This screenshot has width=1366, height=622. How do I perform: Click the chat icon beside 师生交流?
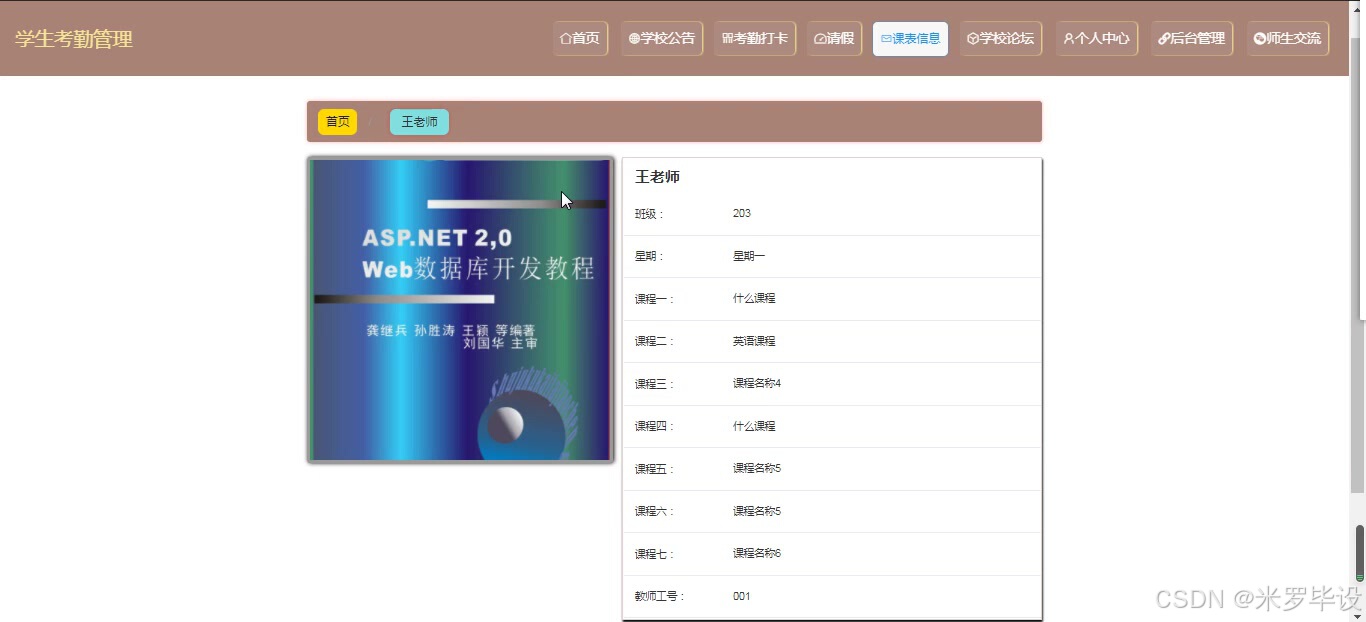click(x=1259, y=39)
